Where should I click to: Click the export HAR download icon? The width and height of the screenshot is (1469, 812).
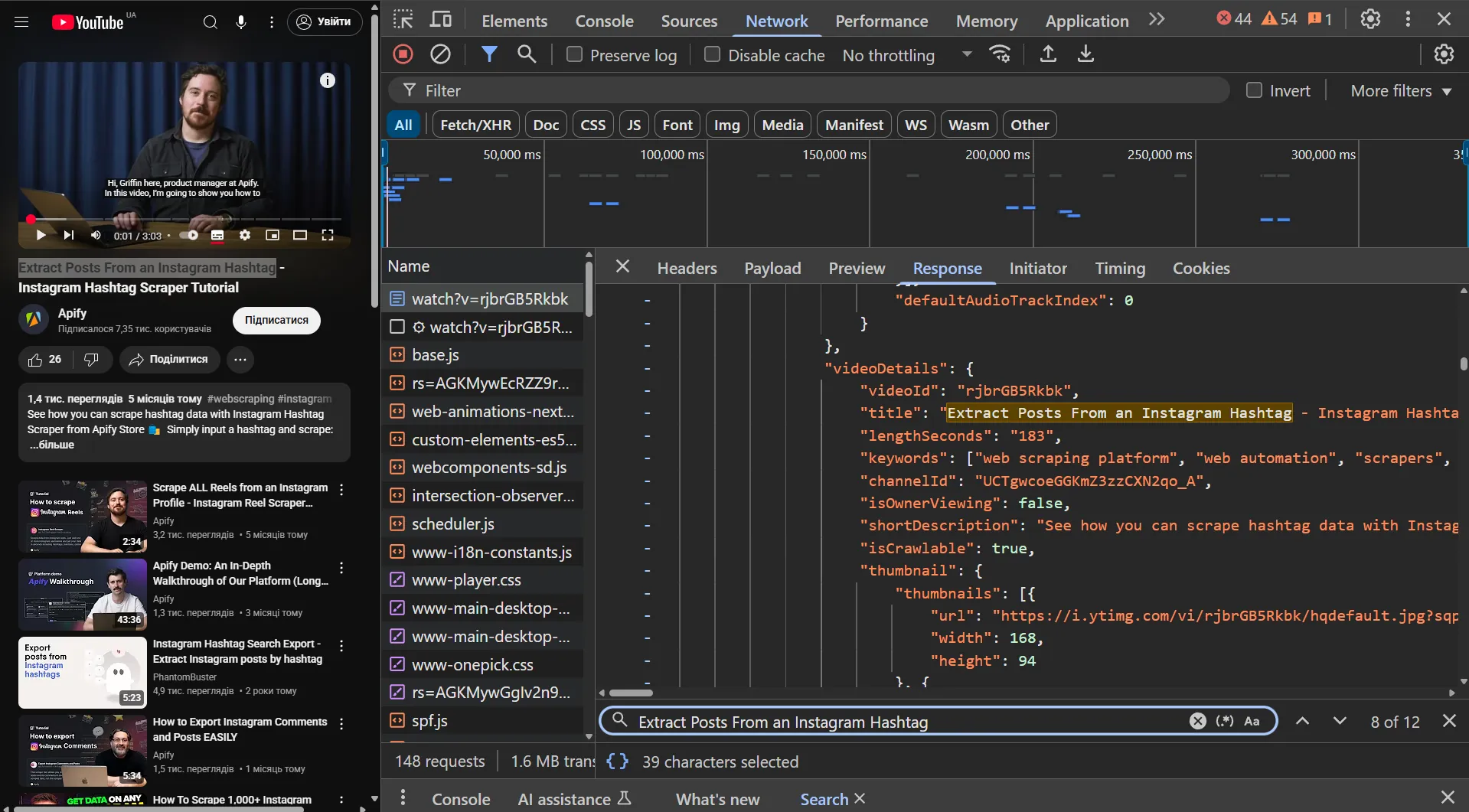pos(1085,54)
